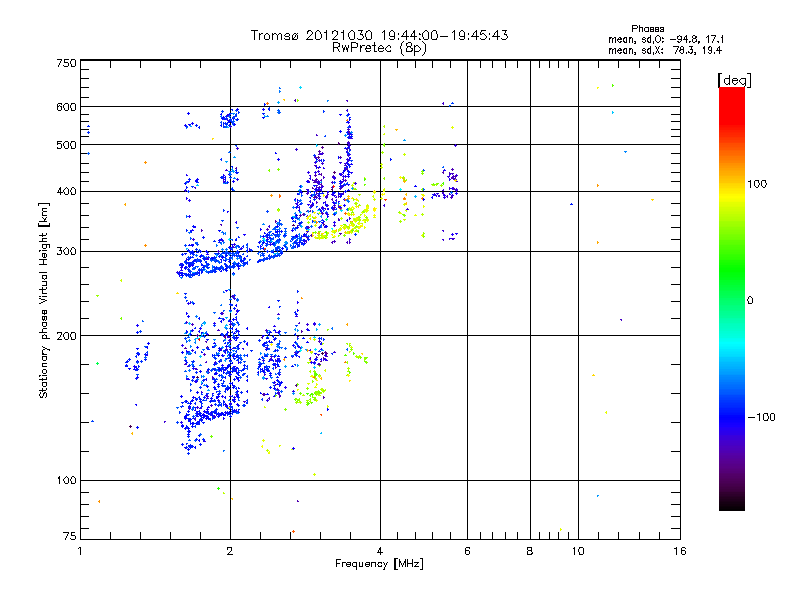Viewport: 800px width, 600px height.
Task: Click the x-axis tick label '10'
Action: 578,551
